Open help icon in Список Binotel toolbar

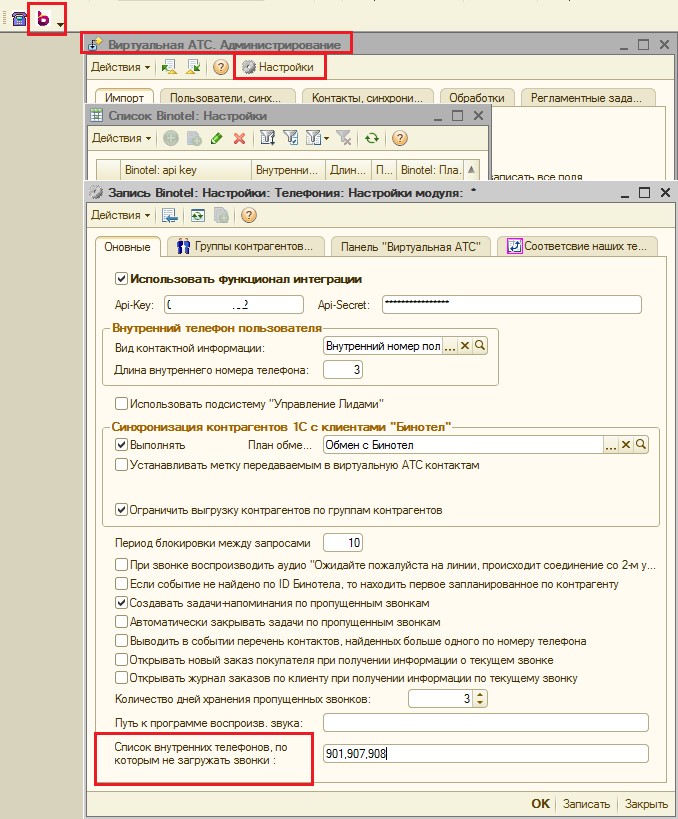[400, 138]
